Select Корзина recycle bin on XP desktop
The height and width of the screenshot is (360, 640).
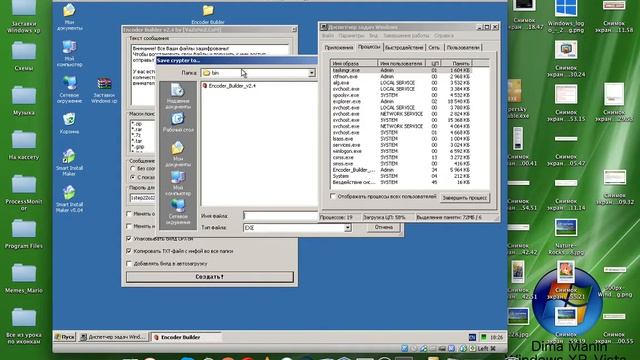click(69, 123)
